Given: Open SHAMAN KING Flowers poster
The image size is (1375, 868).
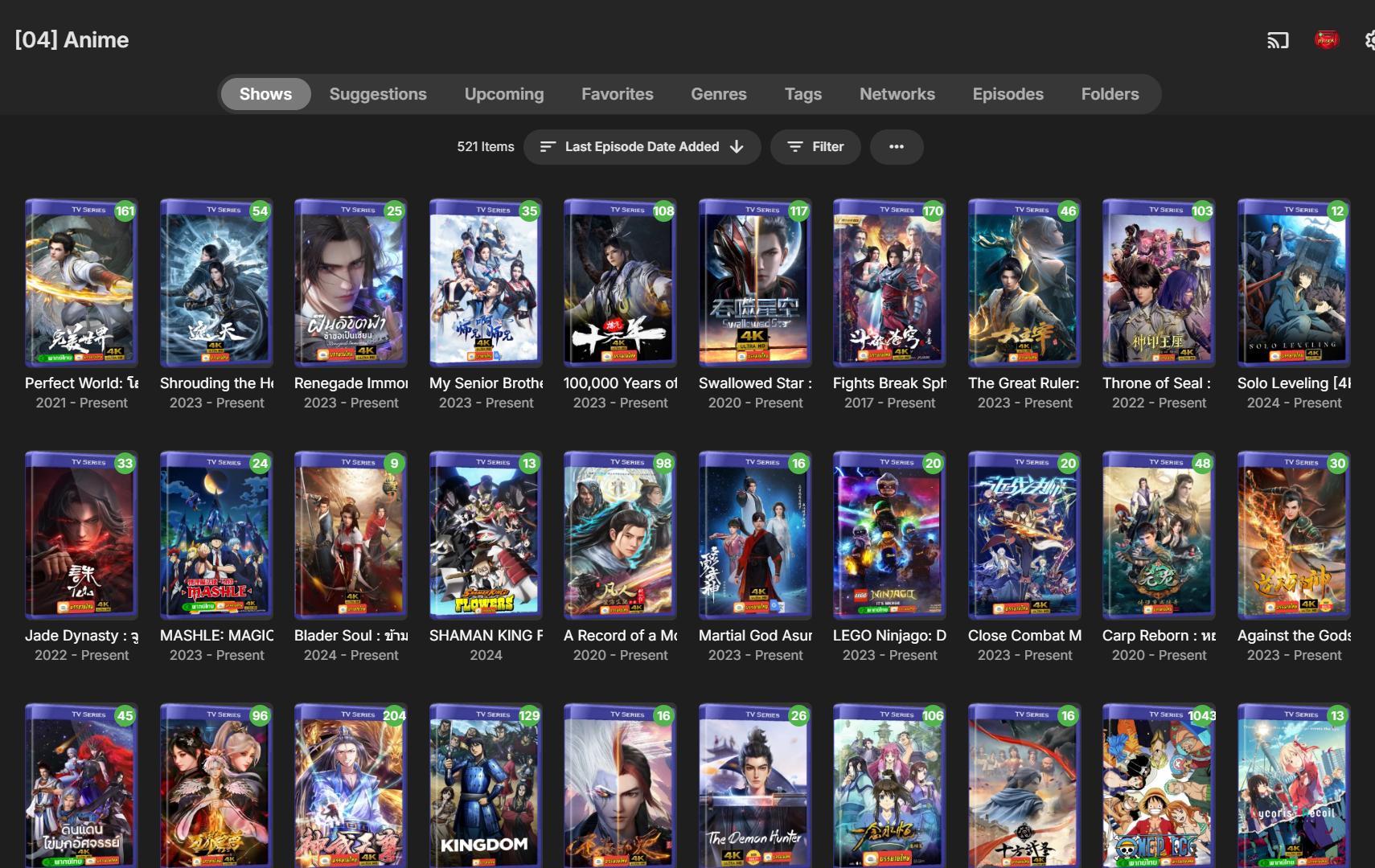Looking at the screenshot, I should click(486, 535).
